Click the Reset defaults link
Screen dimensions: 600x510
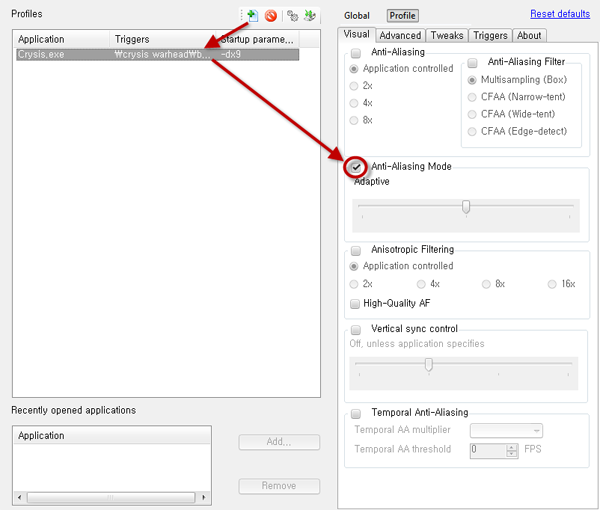[x=560, y=14]
